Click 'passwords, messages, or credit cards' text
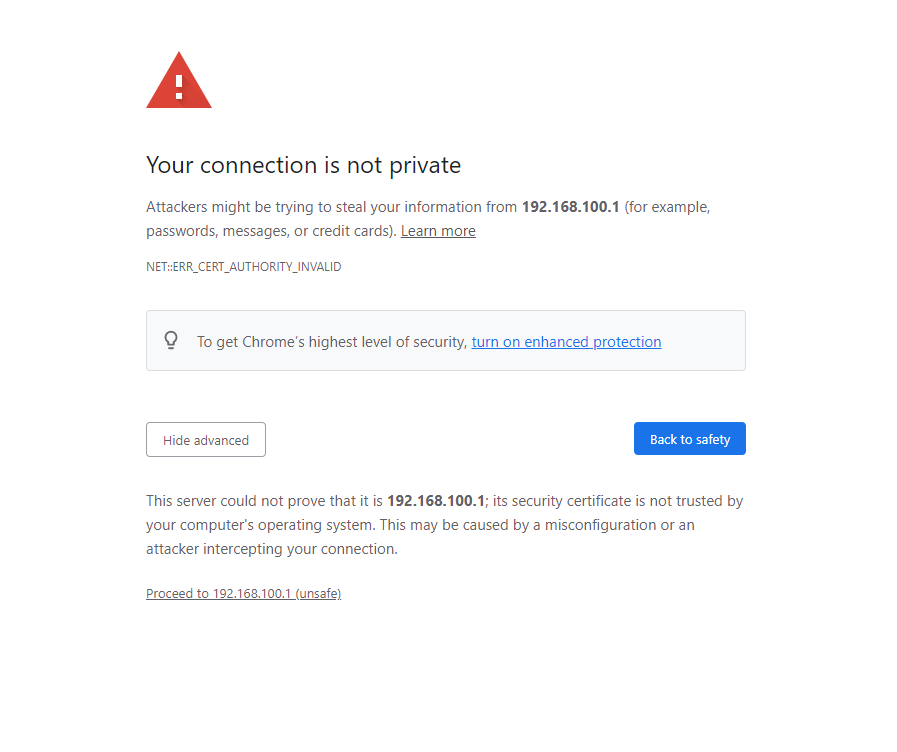 point(270,231)
